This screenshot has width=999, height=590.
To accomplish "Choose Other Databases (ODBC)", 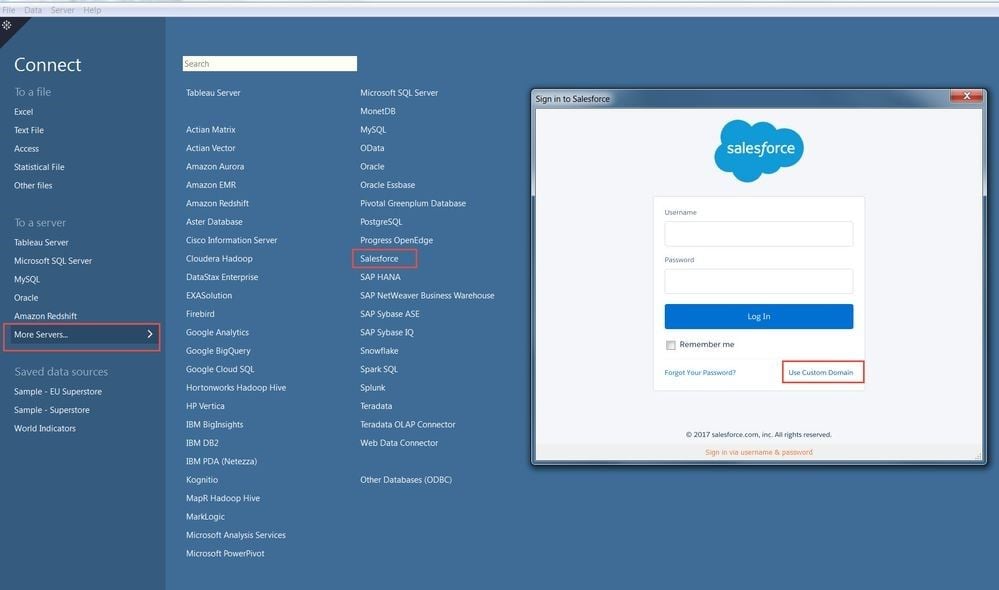I will (x=406, y=480).
